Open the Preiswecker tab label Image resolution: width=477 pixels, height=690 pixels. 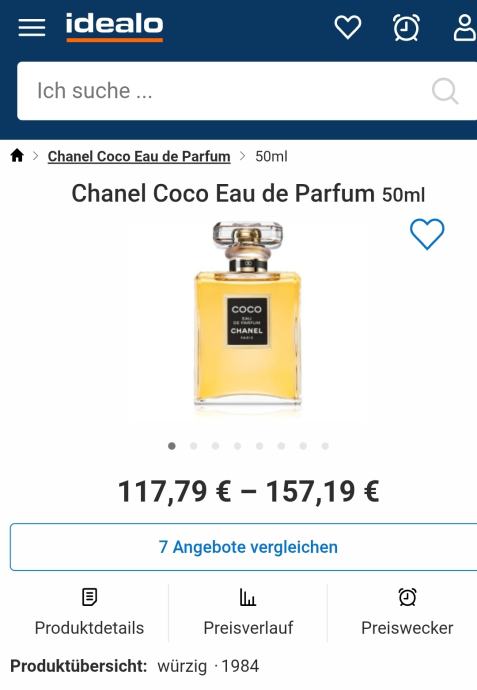[407, 628]
